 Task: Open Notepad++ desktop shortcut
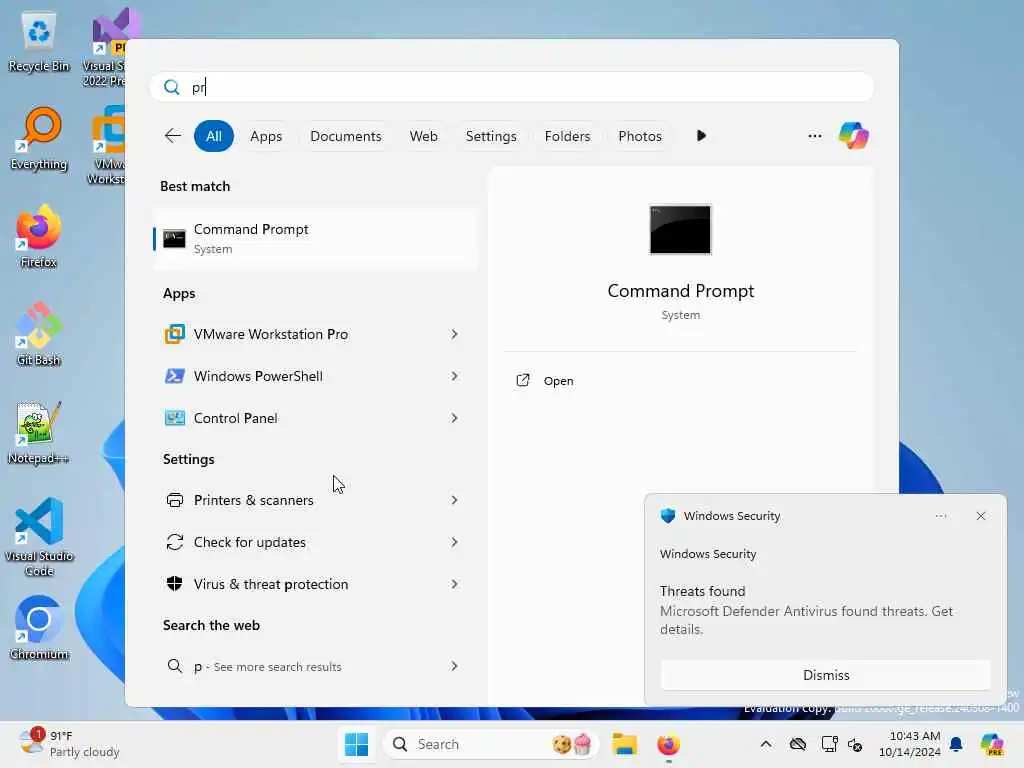pyautogui.click(x=39, y=432)
